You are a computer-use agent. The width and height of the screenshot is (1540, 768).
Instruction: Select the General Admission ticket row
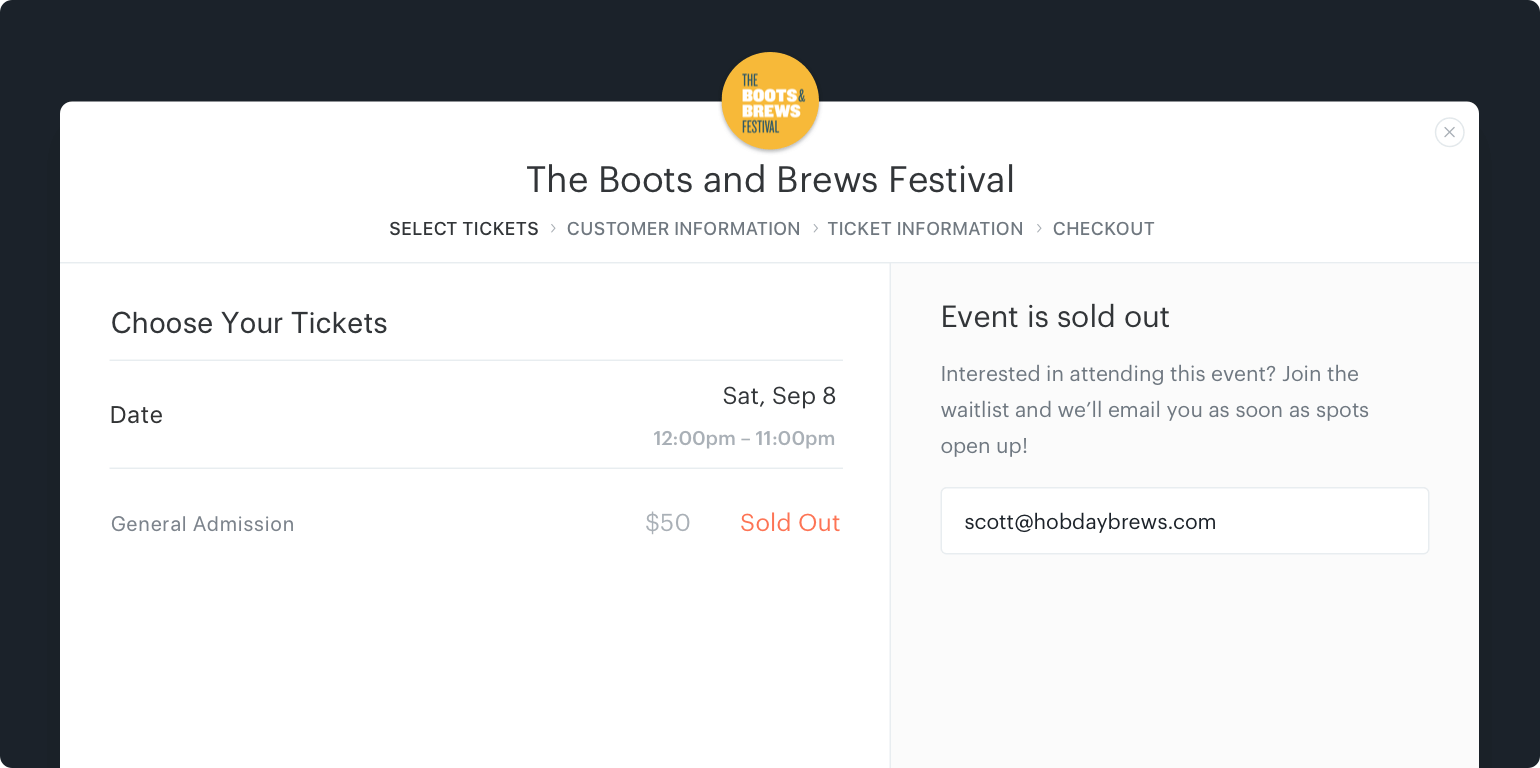[203, 524]
